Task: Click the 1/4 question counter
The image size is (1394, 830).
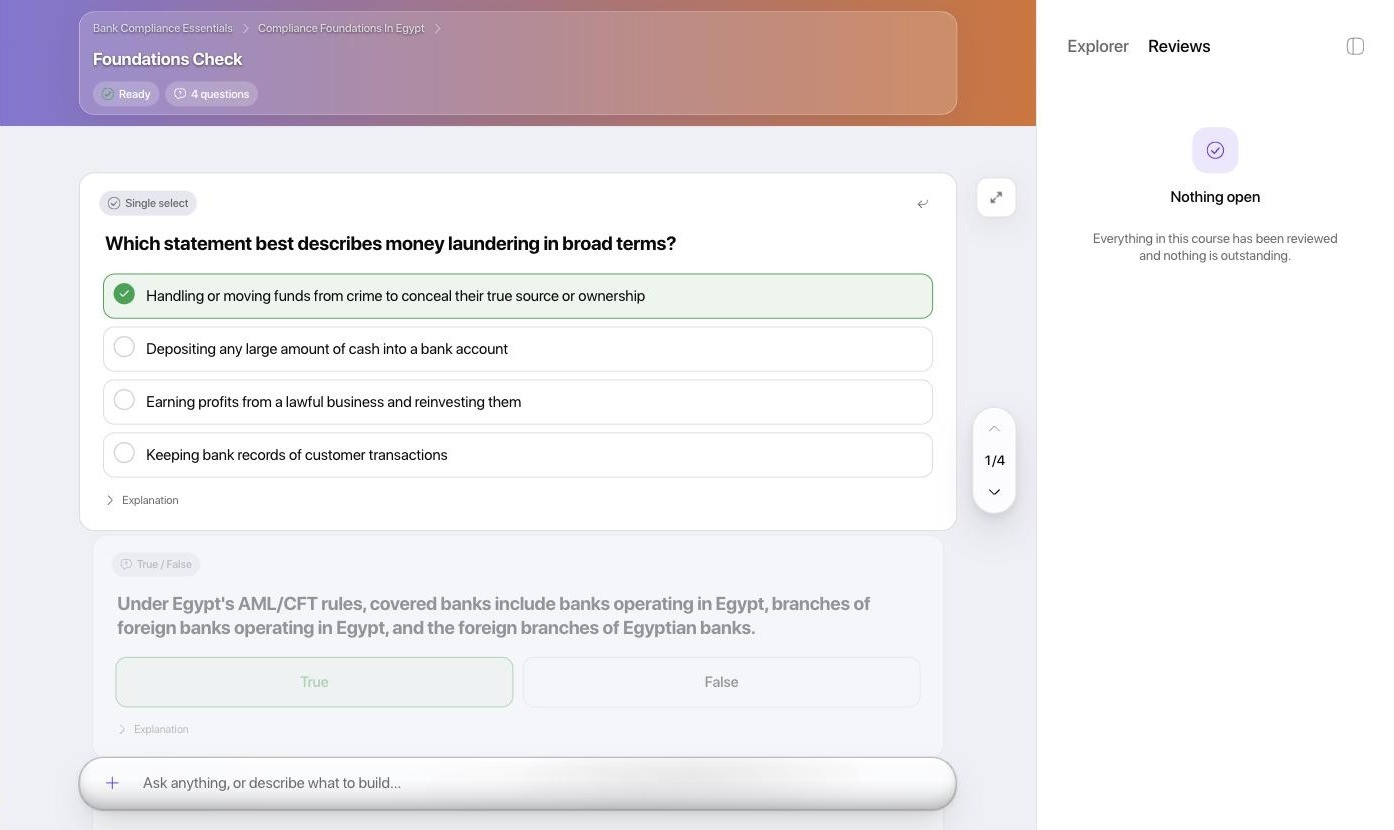Action: click(994, 461)
